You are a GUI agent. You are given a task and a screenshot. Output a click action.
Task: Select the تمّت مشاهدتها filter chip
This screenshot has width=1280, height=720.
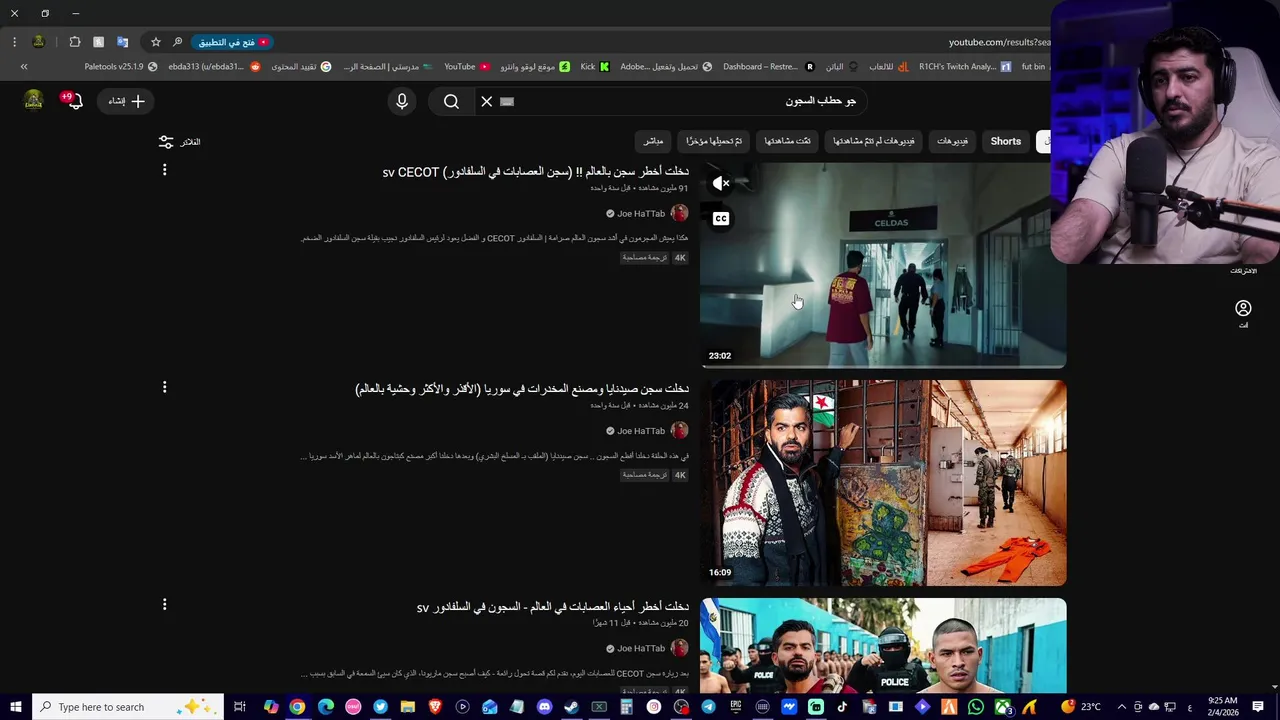tap(788, 141)
